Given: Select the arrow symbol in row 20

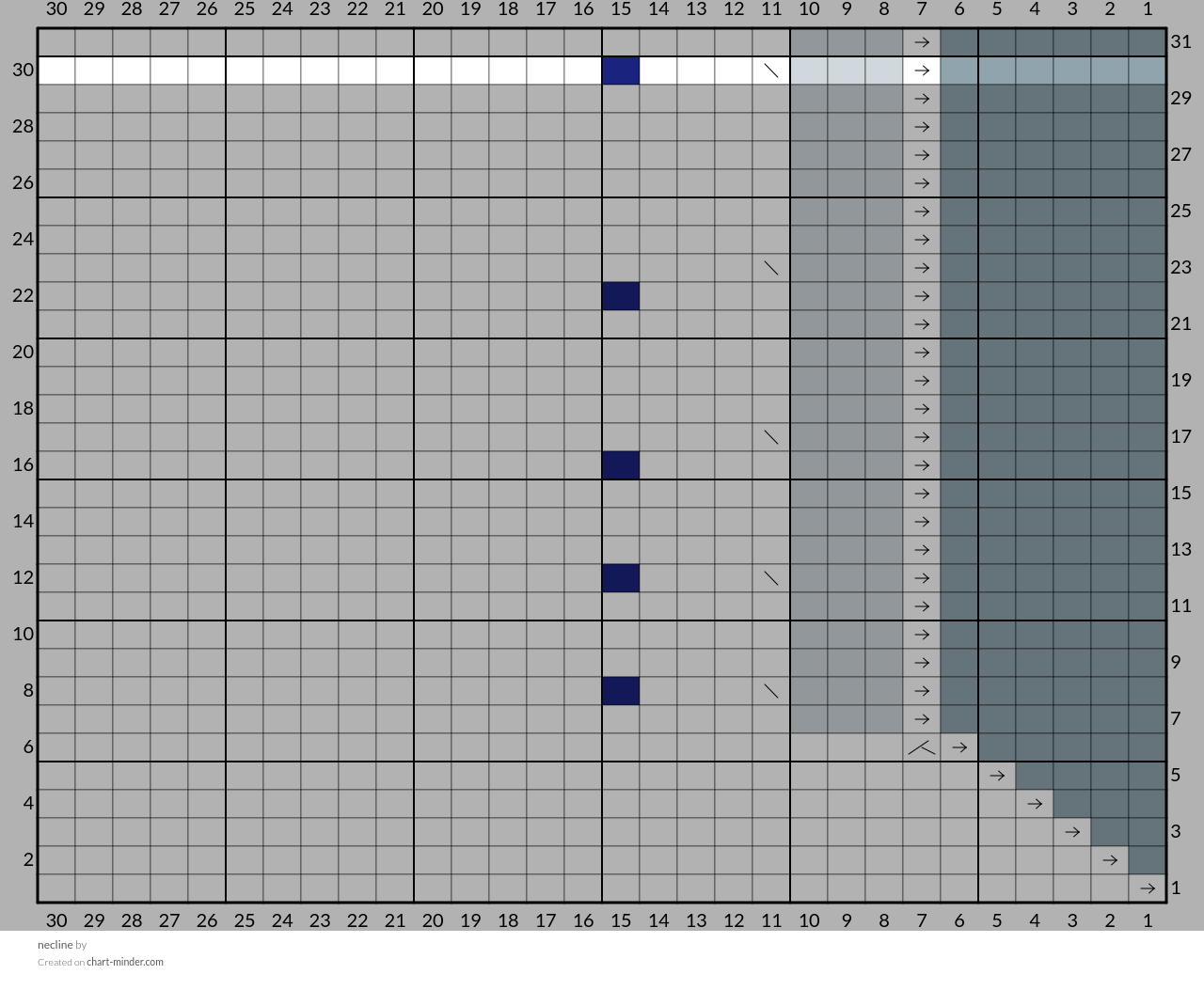Looking at the screenshot, I should pyautogui.click(x=922, y=353).
